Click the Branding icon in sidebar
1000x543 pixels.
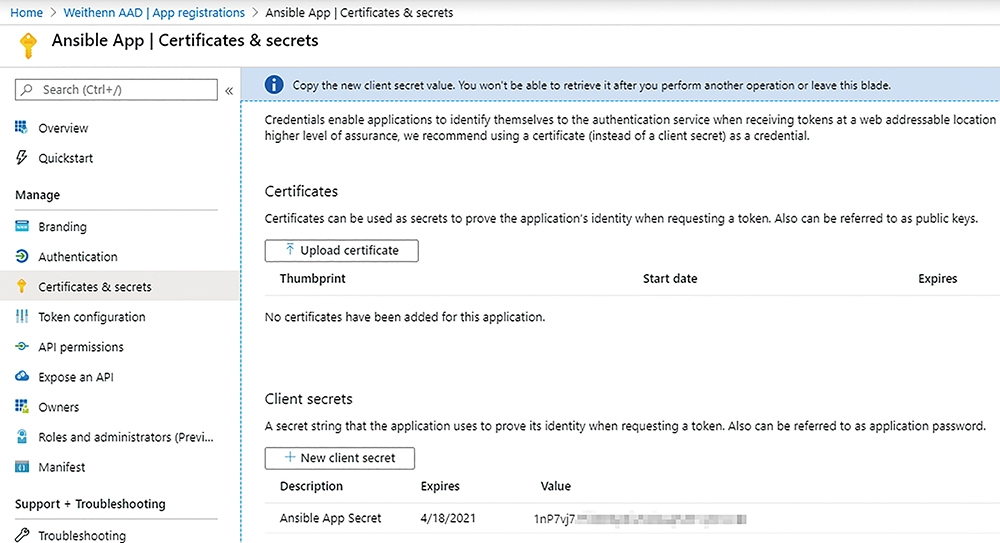(x=22, y=226)
